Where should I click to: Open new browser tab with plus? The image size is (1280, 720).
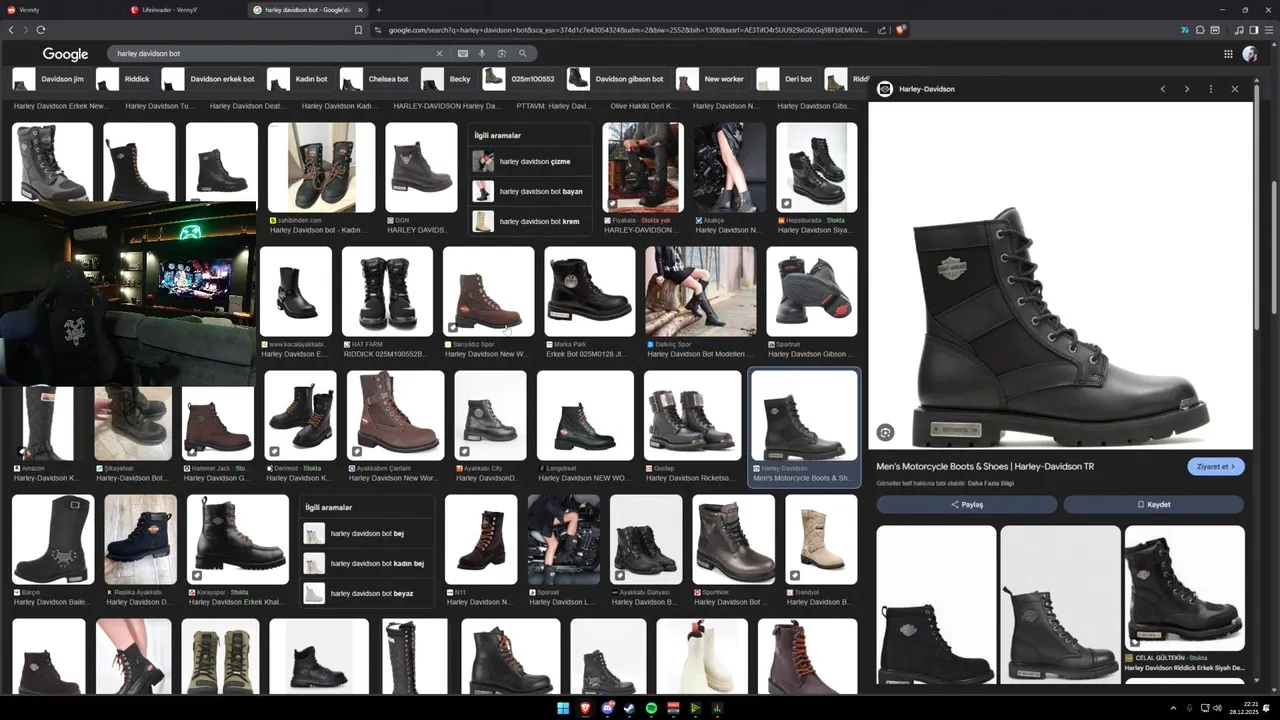pos(379,10)
